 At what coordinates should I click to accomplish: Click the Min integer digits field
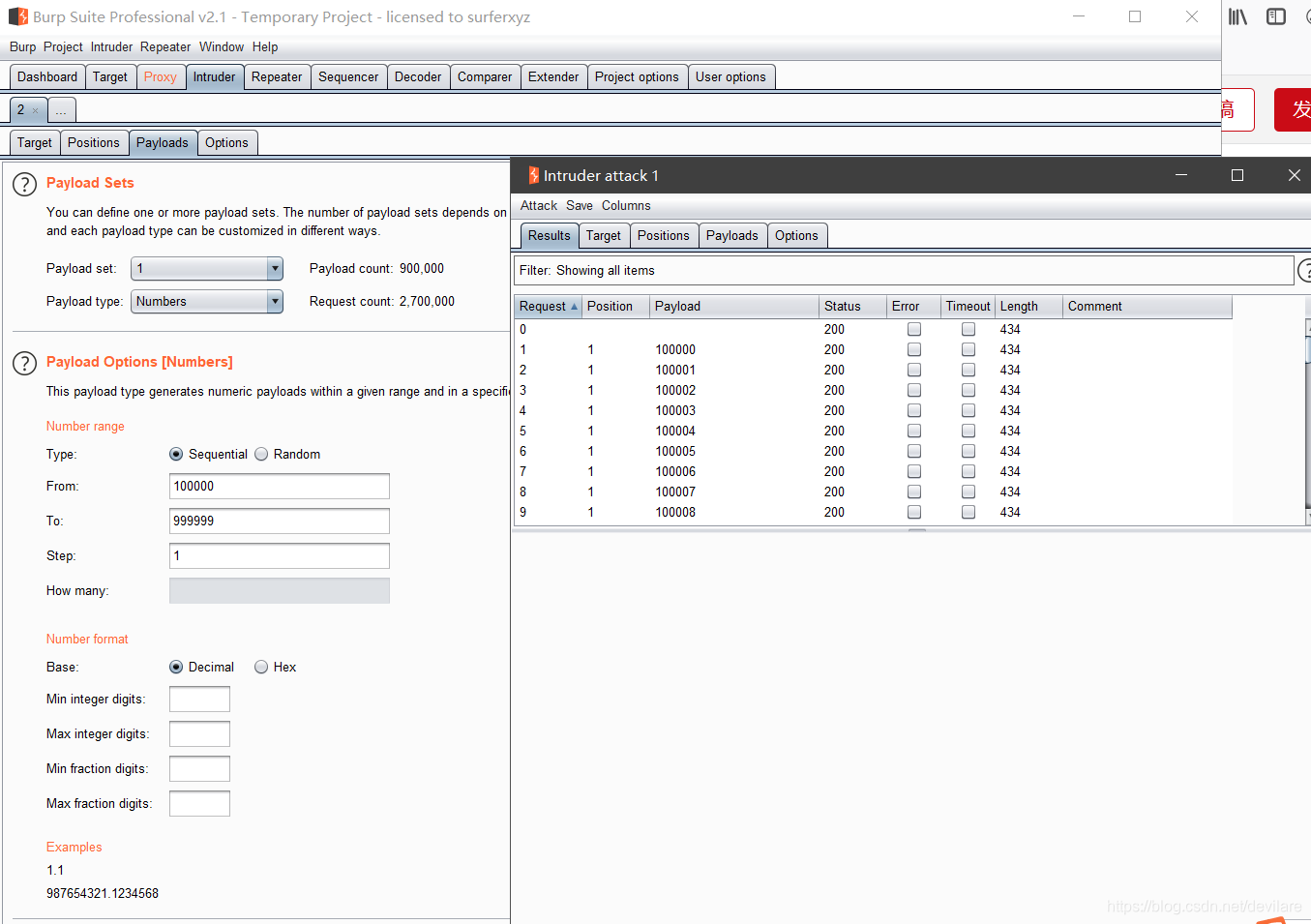199,700
